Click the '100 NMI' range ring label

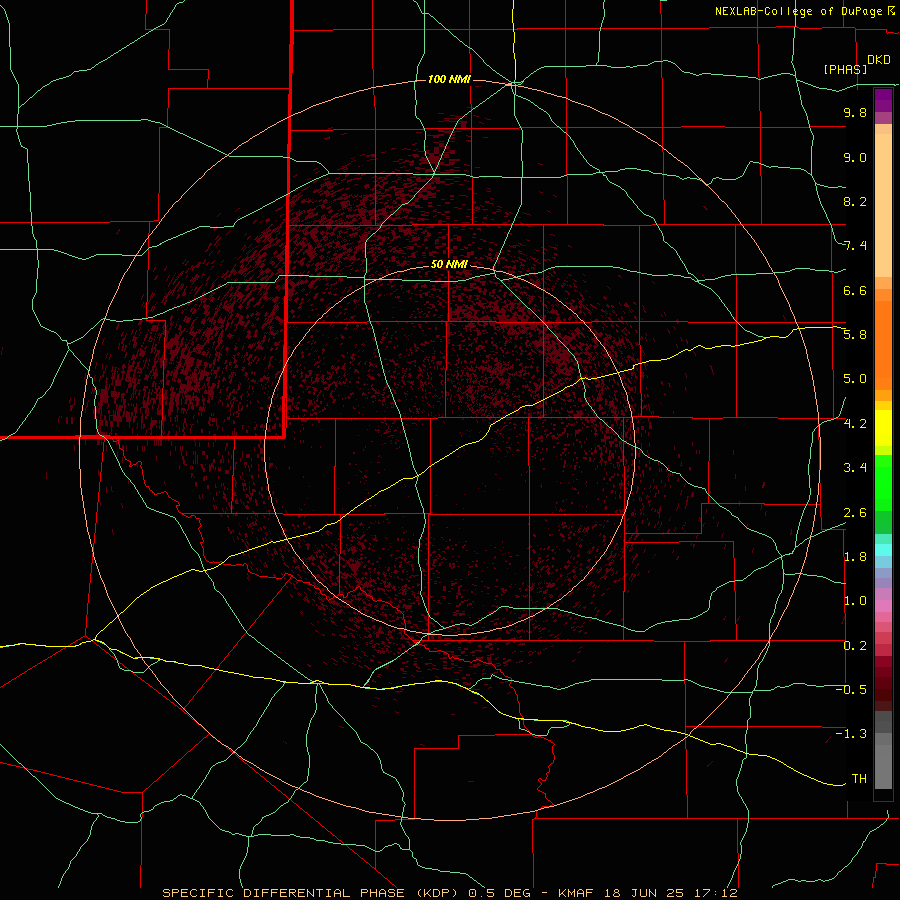449,79
